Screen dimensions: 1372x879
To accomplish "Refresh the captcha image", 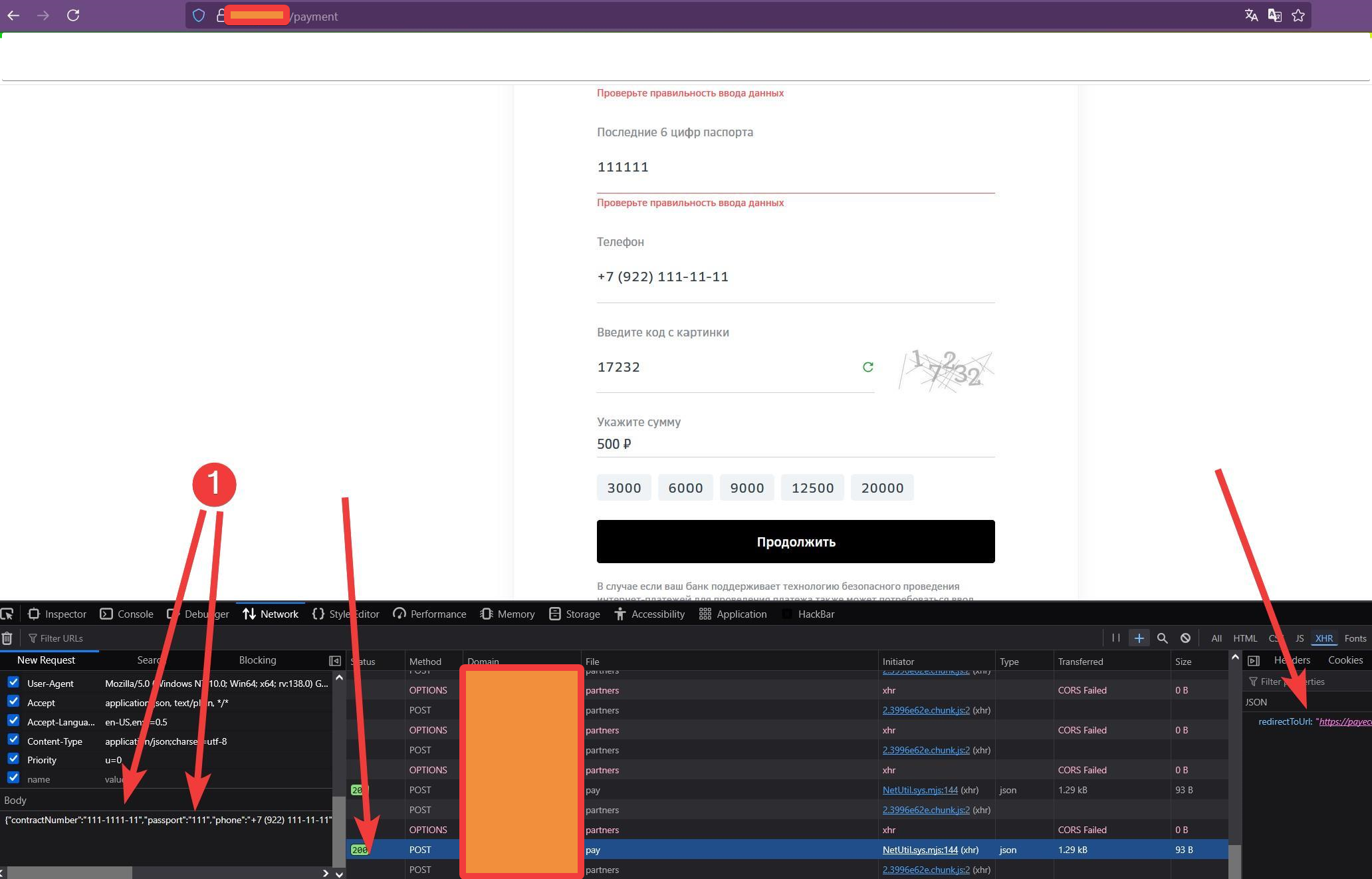I will pyautogui.click(x=867, y=367).
